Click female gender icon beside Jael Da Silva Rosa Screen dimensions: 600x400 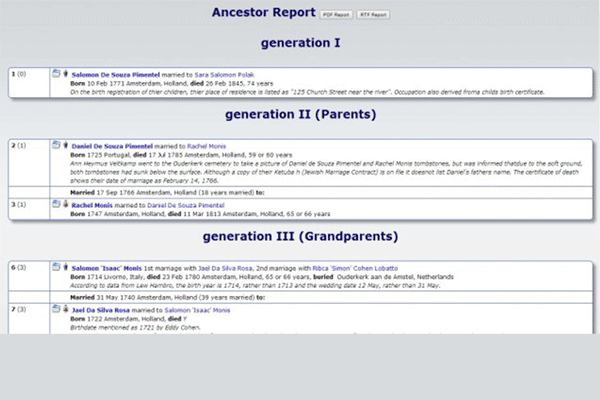tap(65, 312)
